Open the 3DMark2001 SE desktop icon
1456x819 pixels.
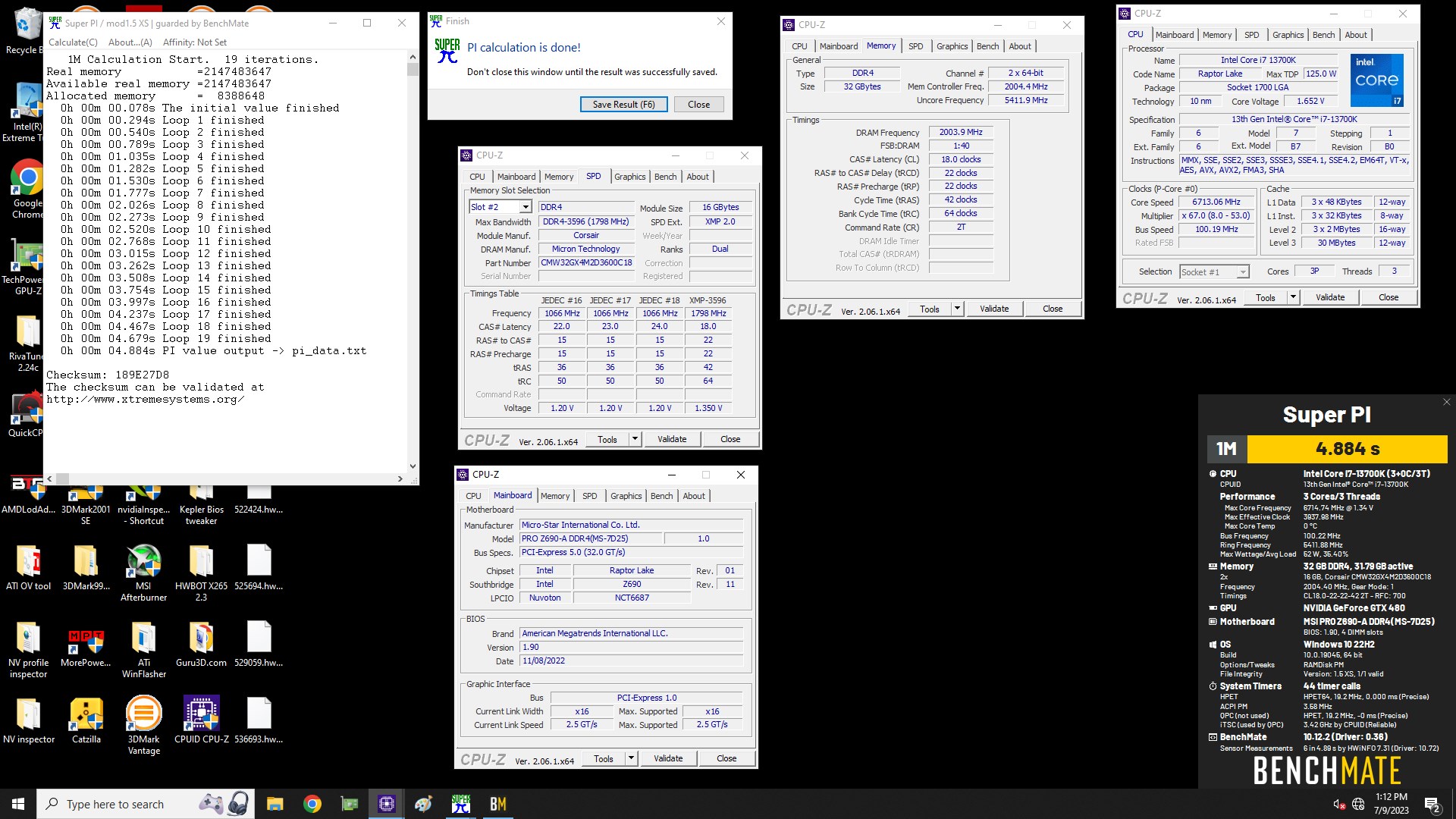tap(86, 504)
